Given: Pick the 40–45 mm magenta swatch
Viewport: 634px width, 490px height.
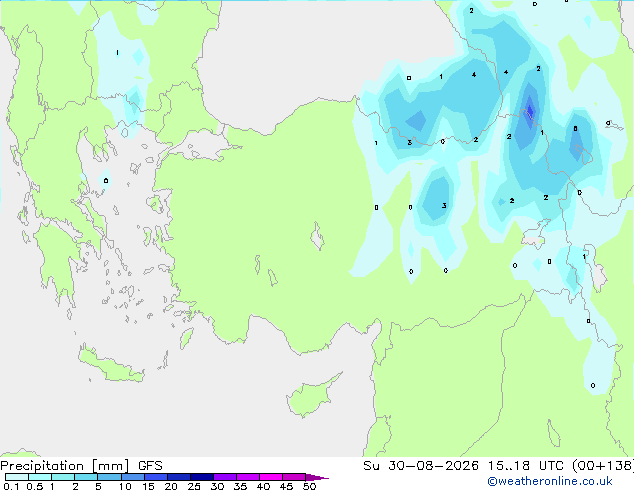Looking at the screenshot, I should 271,477.
